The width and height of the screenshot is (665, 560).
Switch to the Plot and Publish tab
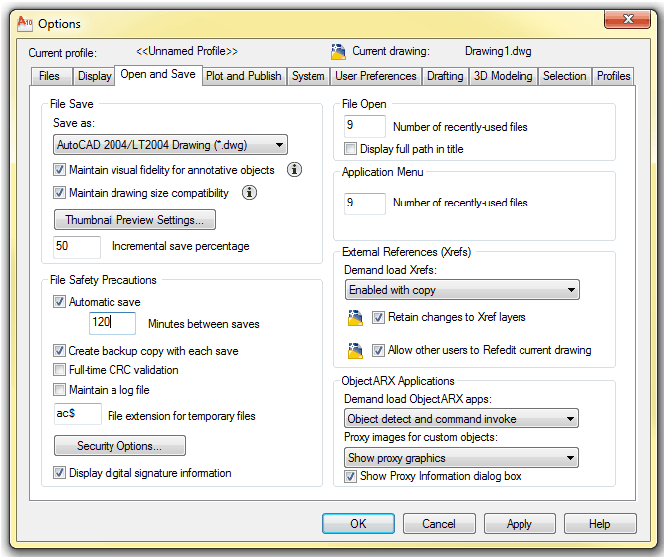pos(243,76)
